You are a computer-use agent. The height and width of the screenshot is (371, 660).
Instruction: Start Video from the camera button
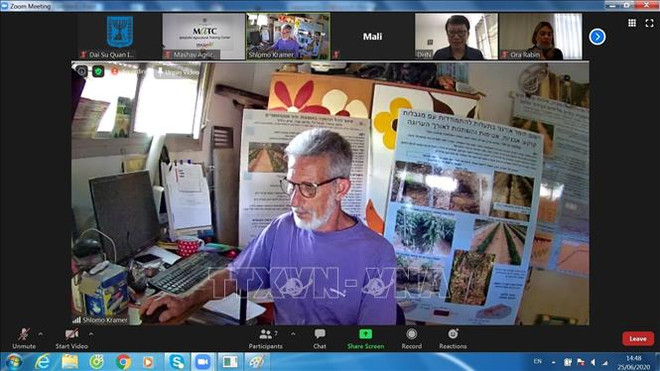[x=72, y=338]
